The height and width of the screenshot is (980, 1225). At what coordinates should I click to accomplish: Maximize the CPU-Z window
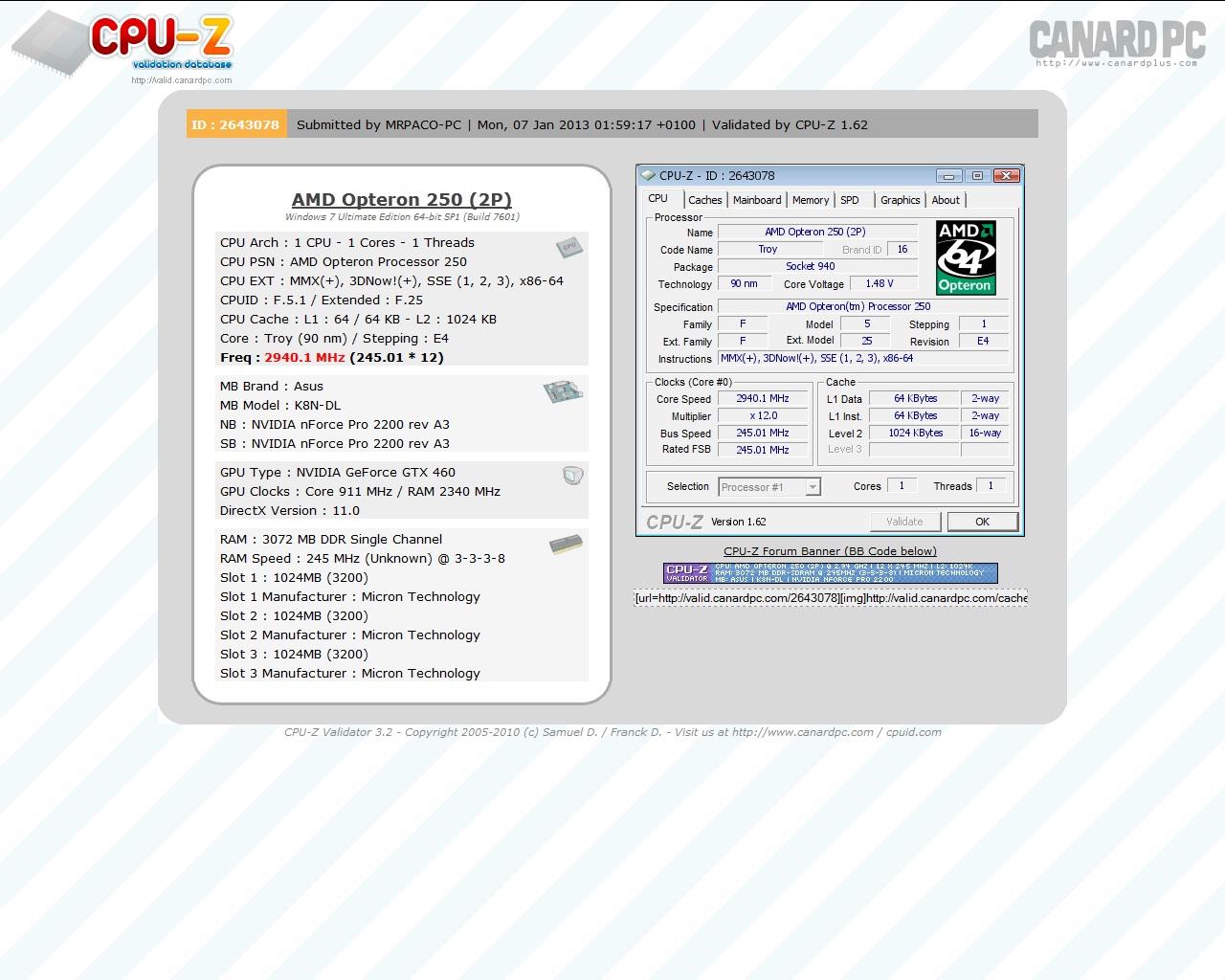point(977,176)
